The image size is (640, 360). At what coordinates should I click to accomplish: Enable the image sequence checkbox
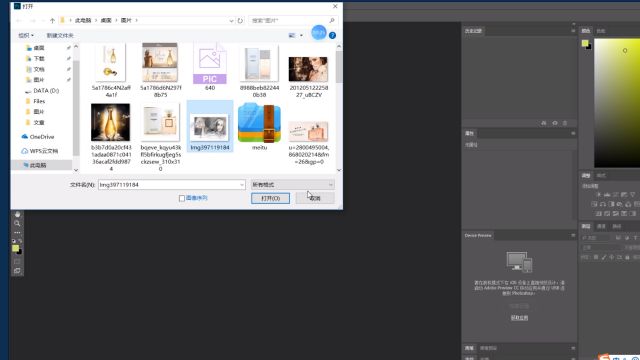tap(182, 198)
